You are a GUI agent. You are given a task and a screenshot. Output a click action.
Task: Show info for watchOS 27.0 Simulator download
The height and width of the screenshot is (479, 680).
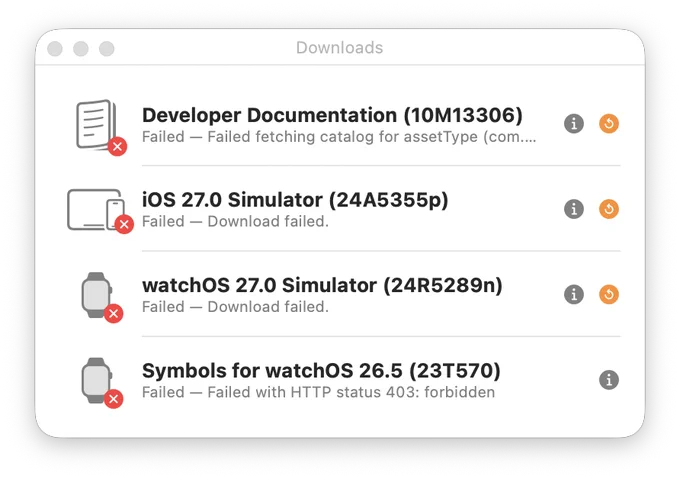point(574,294)
